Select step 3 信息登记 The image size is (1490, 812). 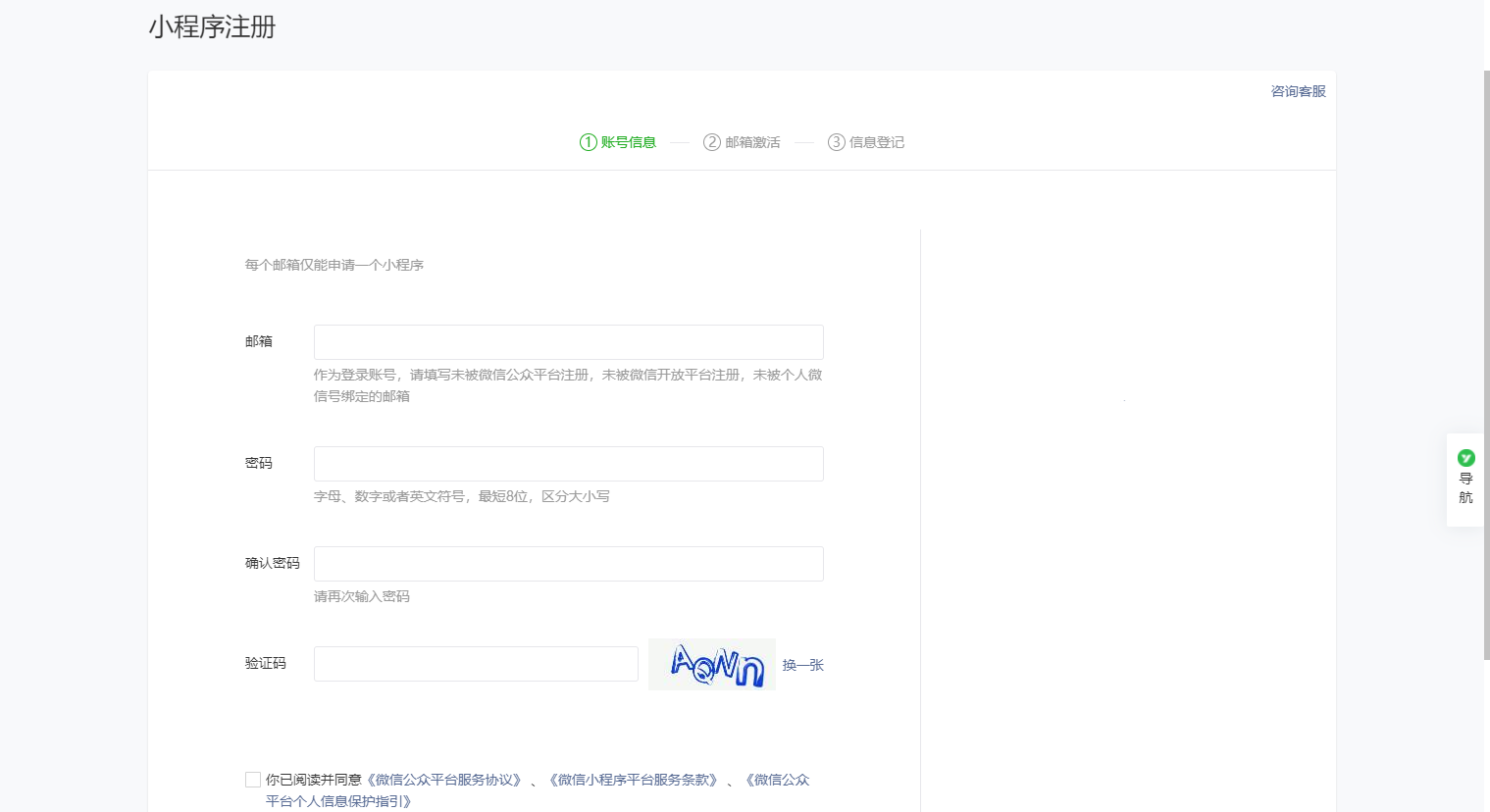[x=866, y=142]
